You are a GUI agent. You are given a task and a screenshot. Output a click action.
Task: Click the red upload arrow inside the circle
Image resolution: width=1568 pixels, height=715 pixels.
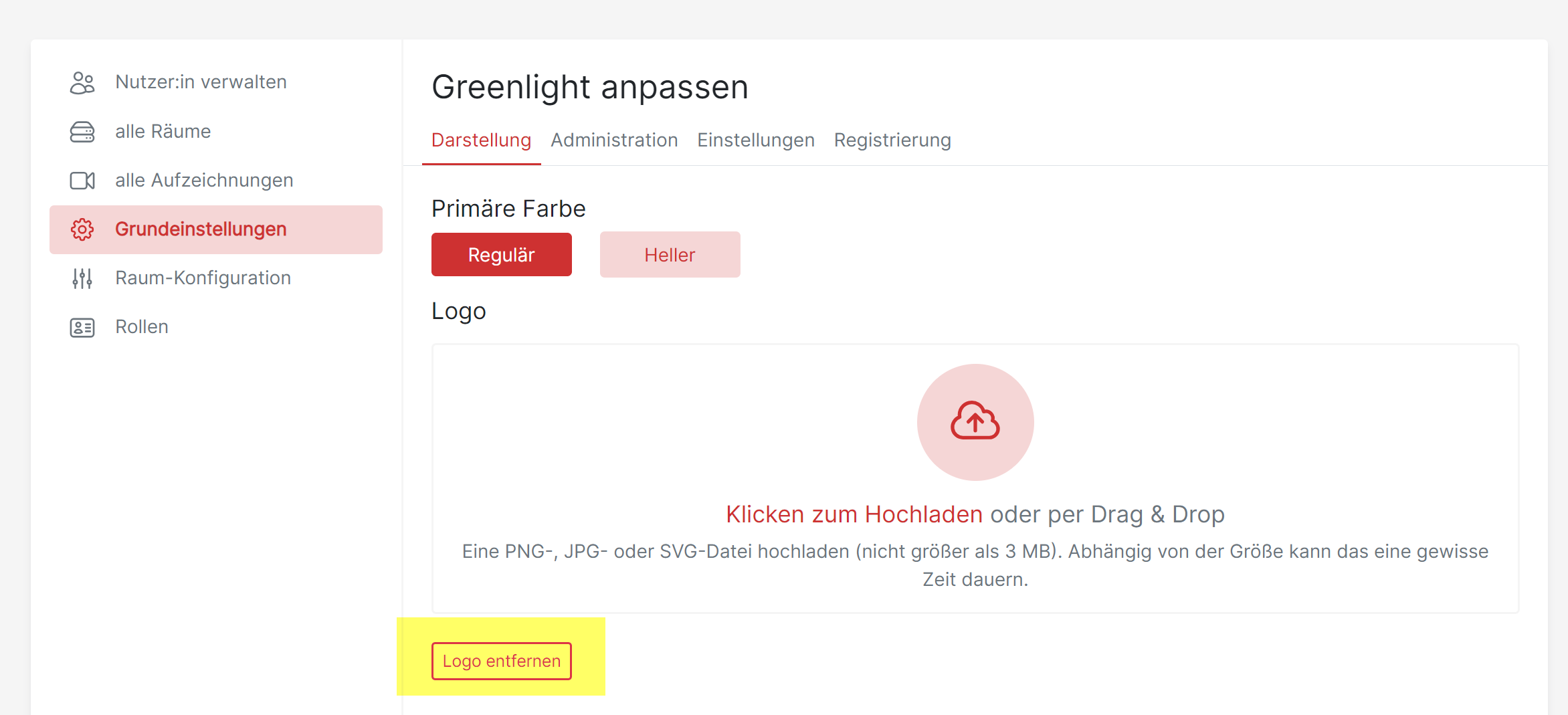(975, 423)
